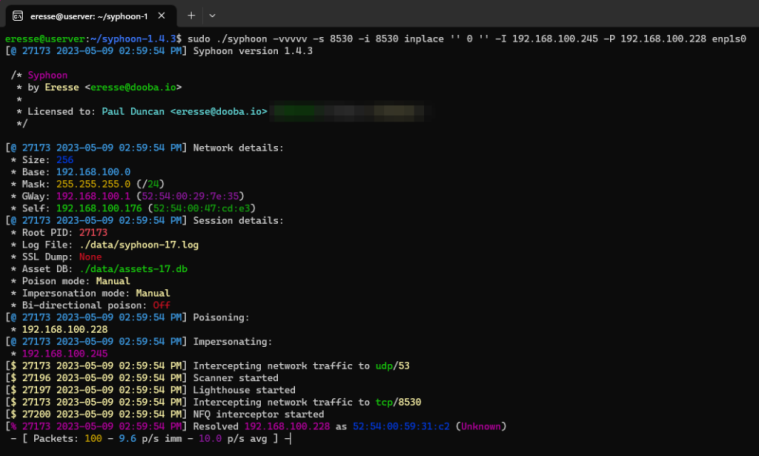Click the Impersonation mode value Manual
Screen dimensions: 759x456
[x=153, y=293]
